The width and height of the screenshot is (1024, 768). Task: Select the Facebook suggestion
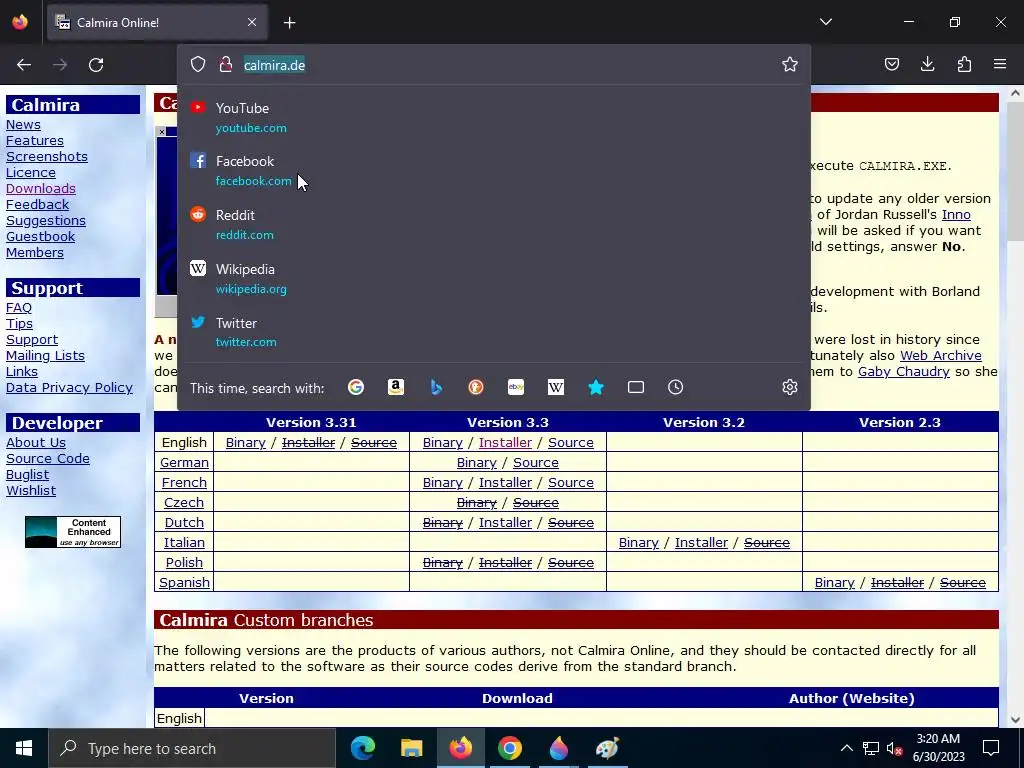click(x=494, y=171)
